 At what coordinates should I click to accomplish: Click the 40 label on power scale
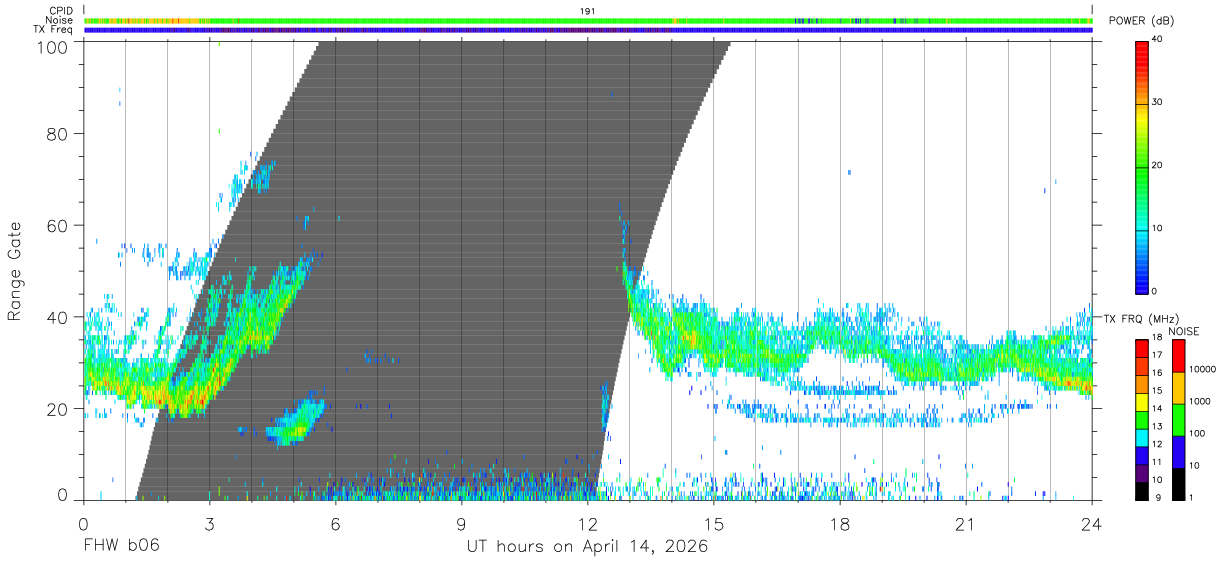pos(1158,40)
